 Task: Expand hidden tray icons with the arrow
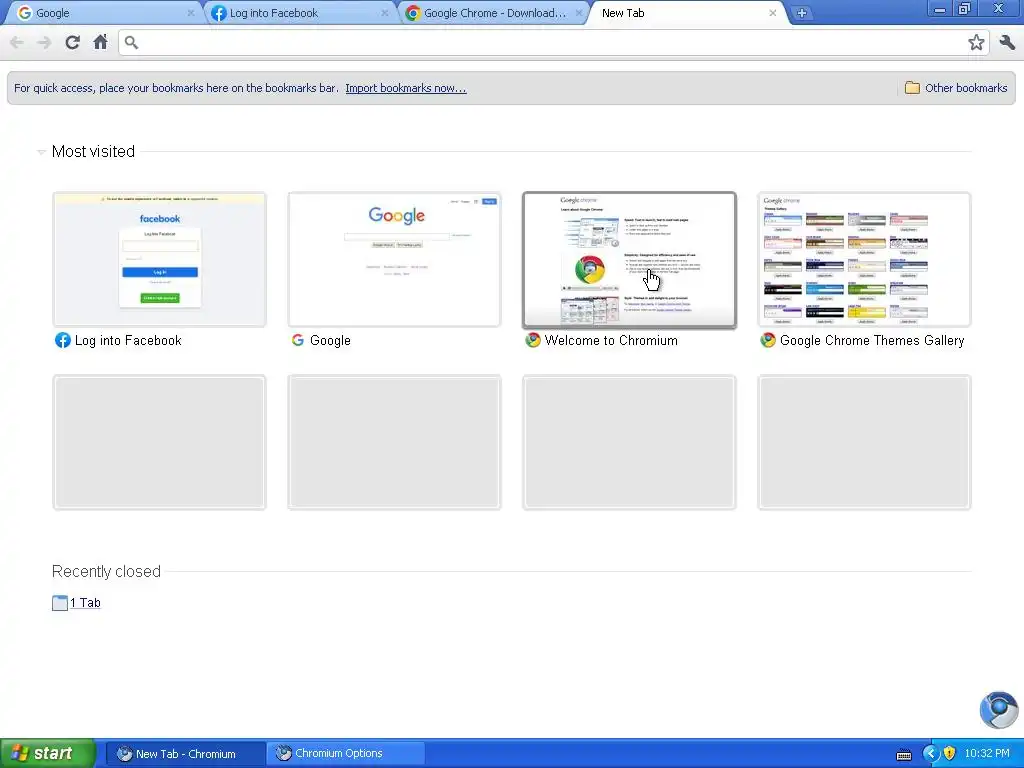click(x=931, y=754)
